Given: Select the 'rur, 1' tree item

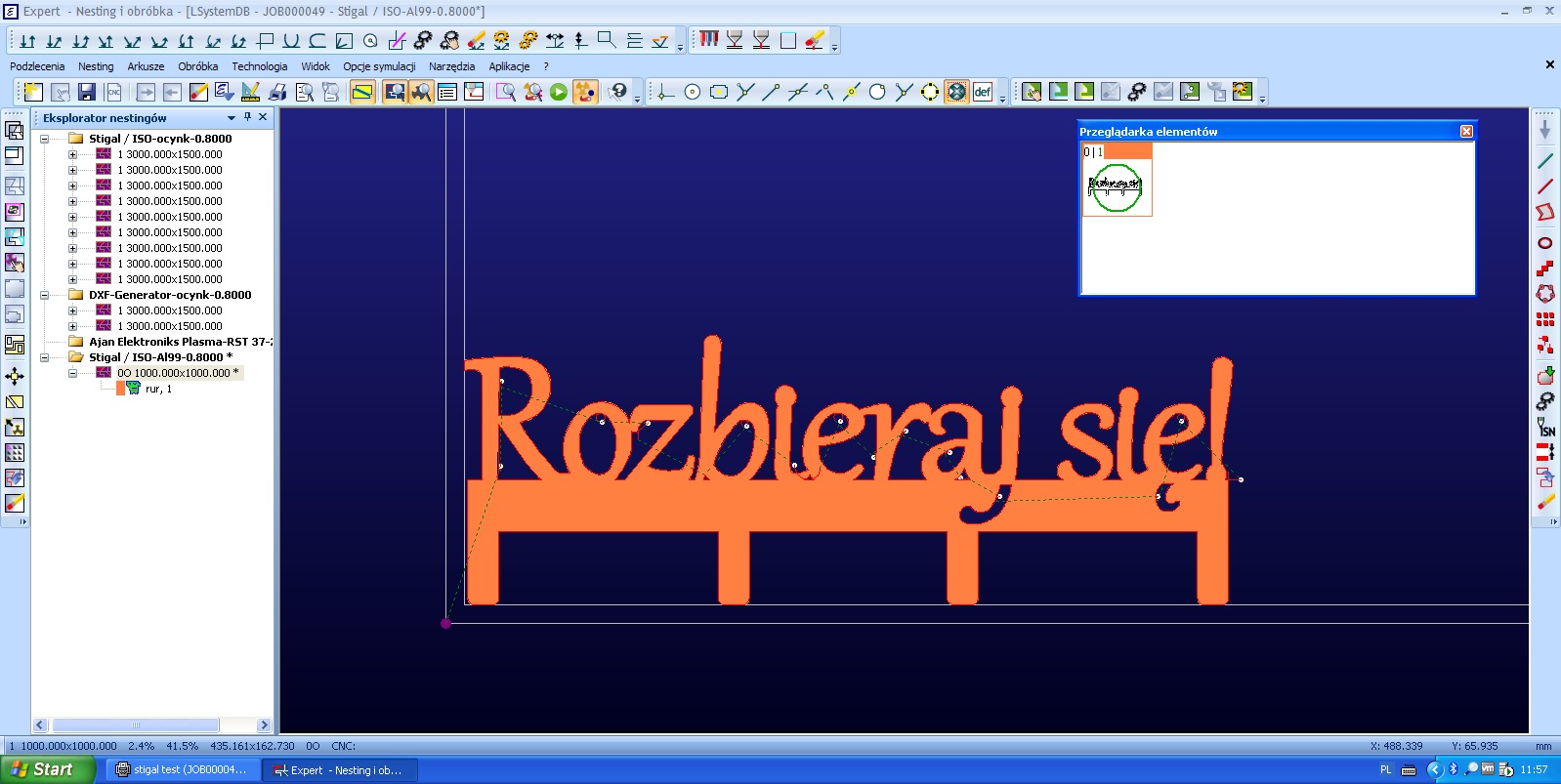Looking at the screenshot, I should 158,389.
